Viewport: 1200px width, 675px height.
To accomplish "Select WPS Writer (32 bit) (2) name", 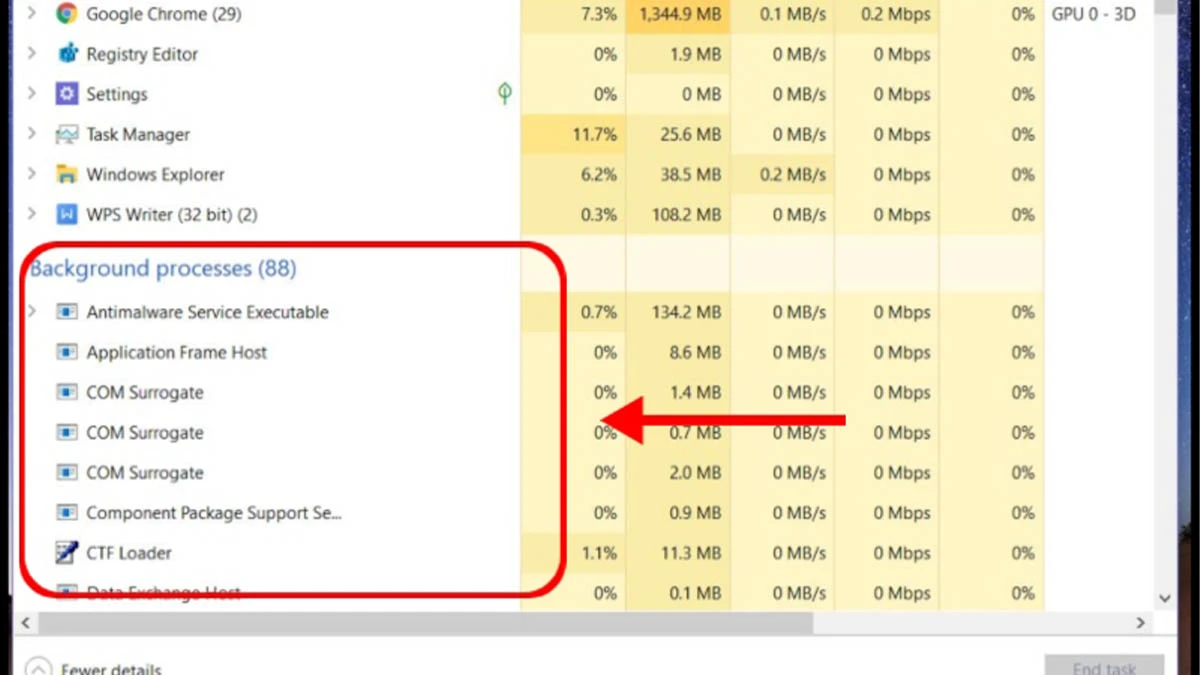I will pyautogui.click(x=172, y=214).
